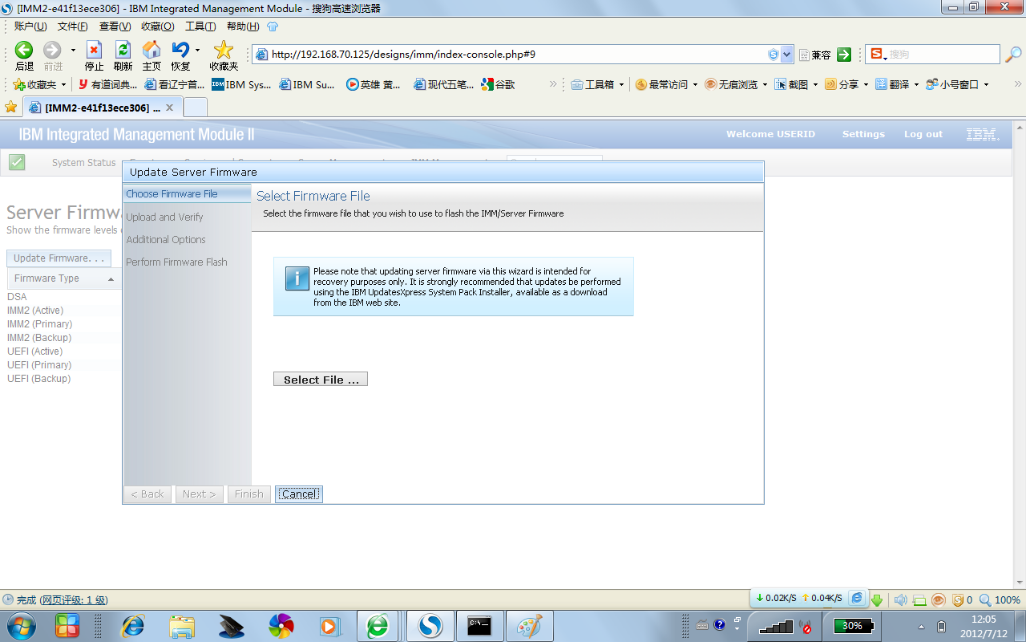Viewport: 1026px width, 642px height.
Task: Open the Help (帮助) menu
Action: 242,26
